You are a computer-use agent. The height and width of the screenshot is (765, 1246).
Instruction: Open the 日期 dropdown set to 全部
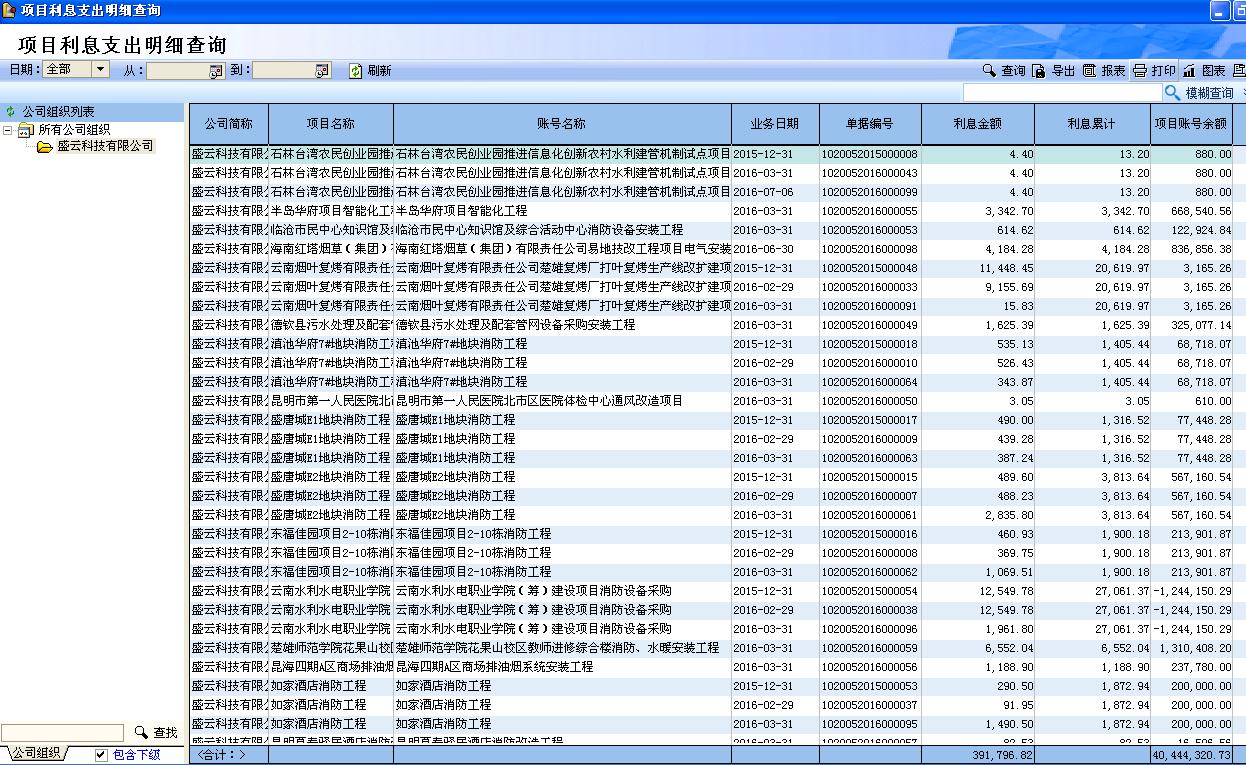[100, 70]
